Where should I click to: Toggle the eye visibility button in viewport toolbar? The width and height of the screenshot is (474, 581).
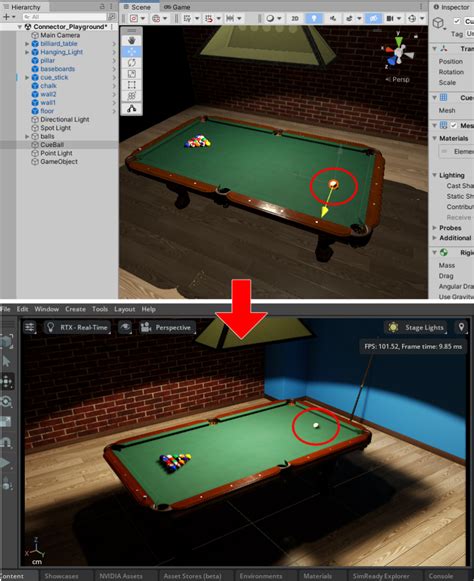point(125,327)
